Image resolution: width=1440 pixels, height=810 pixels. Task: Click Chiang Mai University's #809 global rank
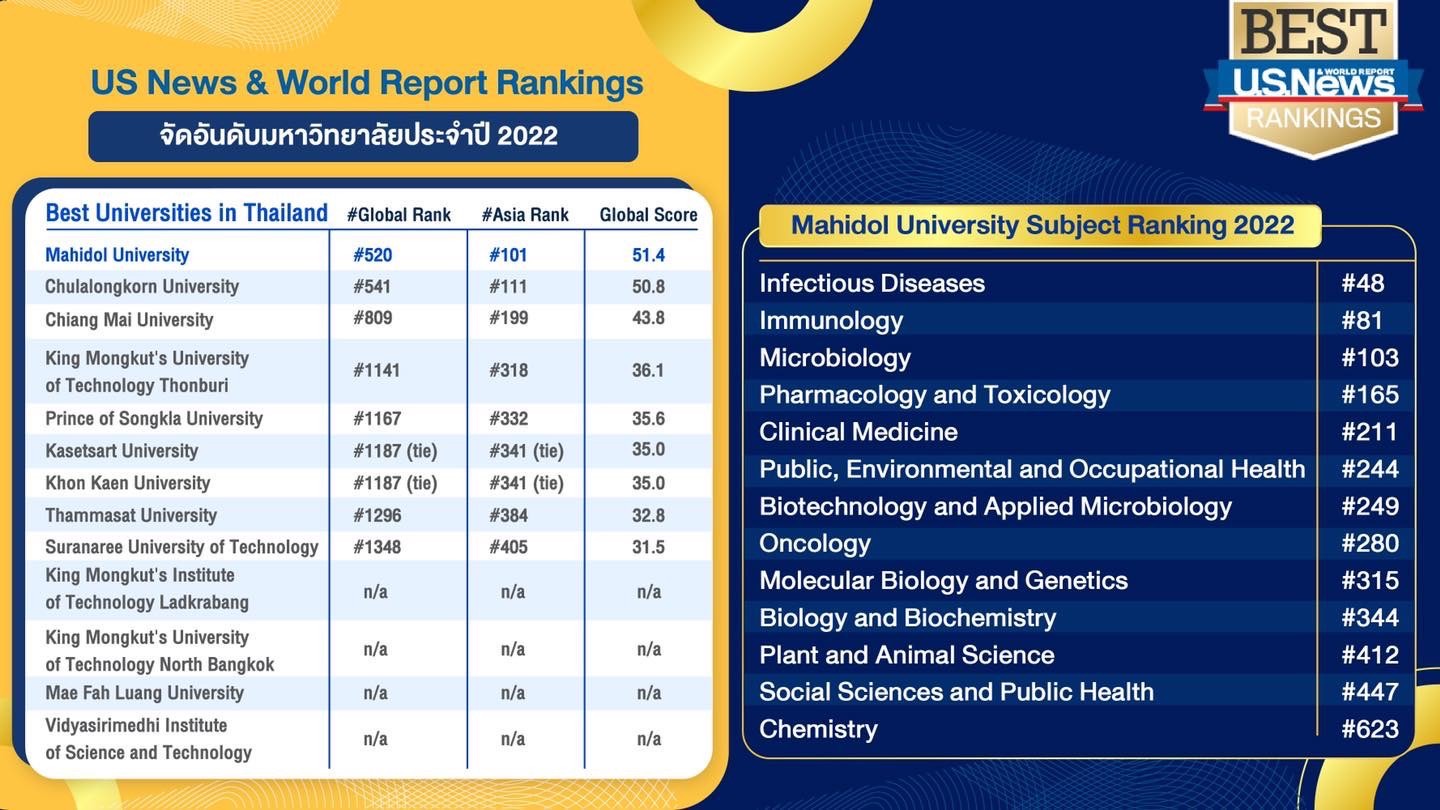(x=372, y=319)
